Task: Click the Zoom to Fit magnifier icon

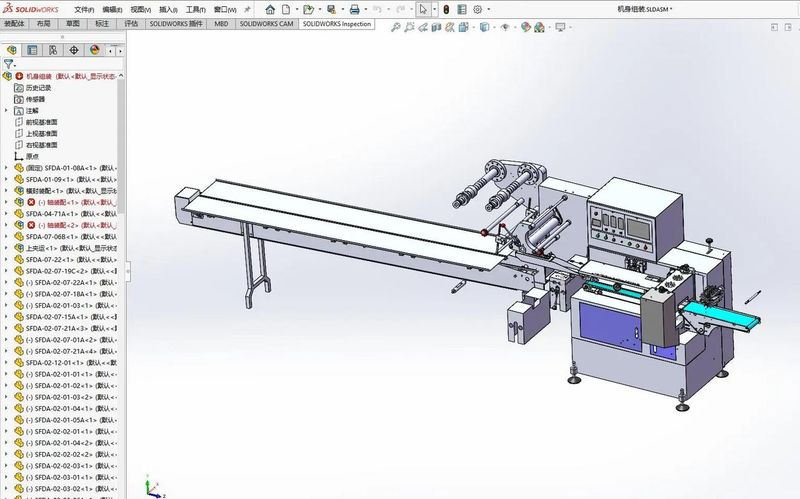Action: (395, 27)
